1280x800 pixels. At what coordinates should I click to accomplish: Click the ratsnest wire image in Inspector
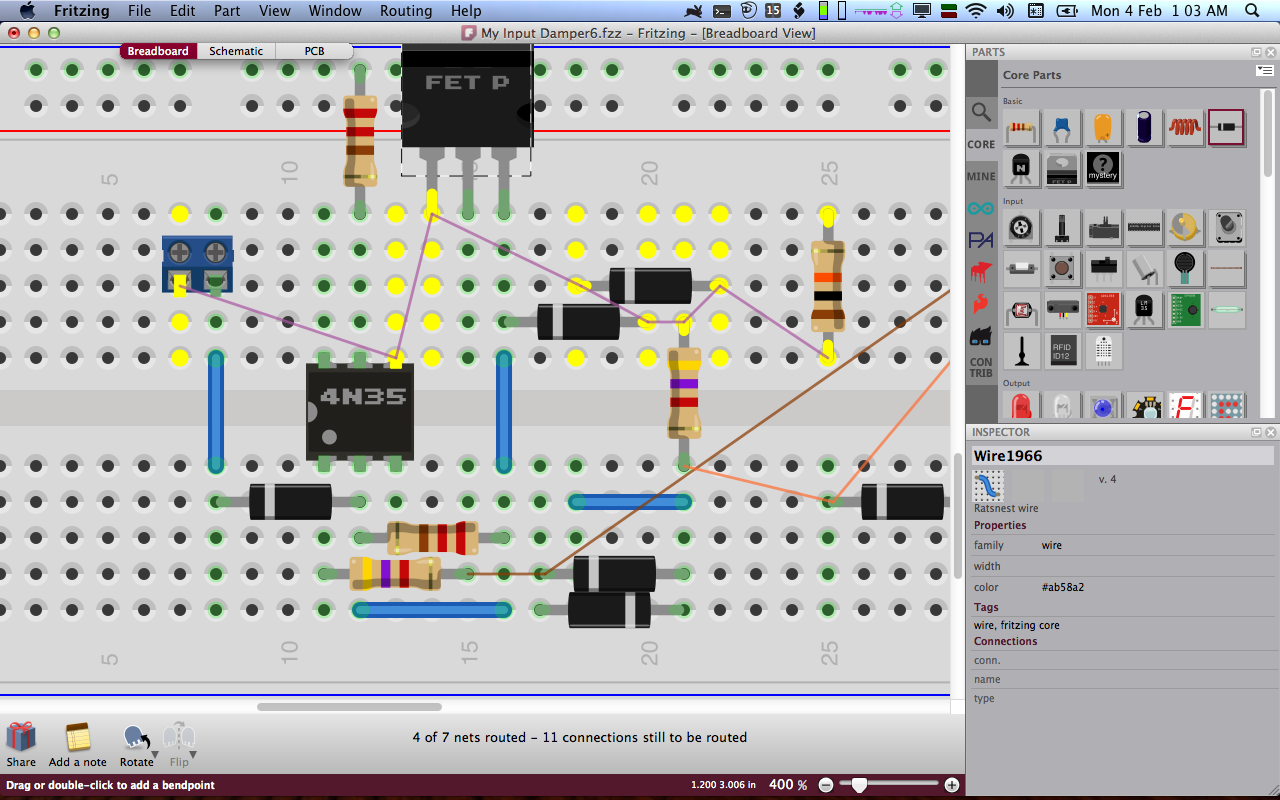[x=989, y=486]
